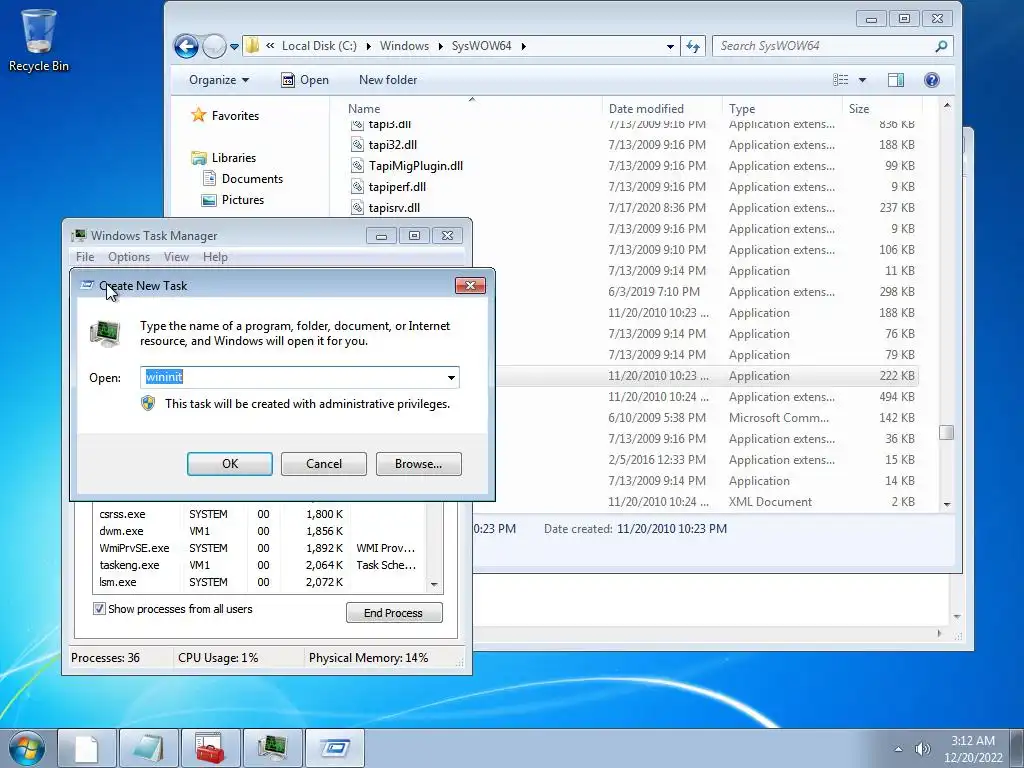Click the Explorer forward arrow button
Viewport: 1024px width, 768px height.
click(214, 46)
